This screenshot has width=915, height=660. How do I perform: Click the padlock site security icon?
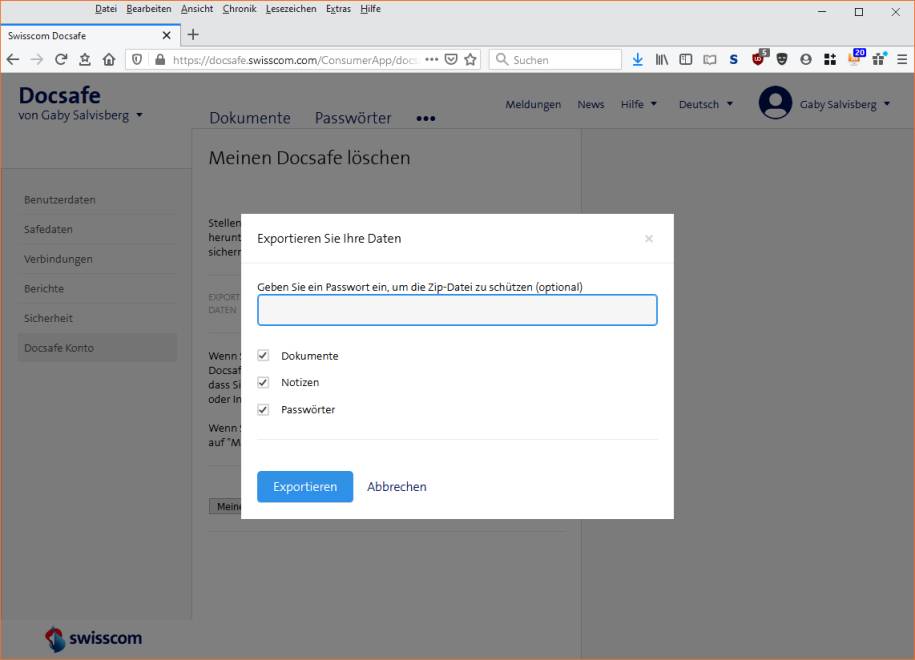tap(160, 60)
